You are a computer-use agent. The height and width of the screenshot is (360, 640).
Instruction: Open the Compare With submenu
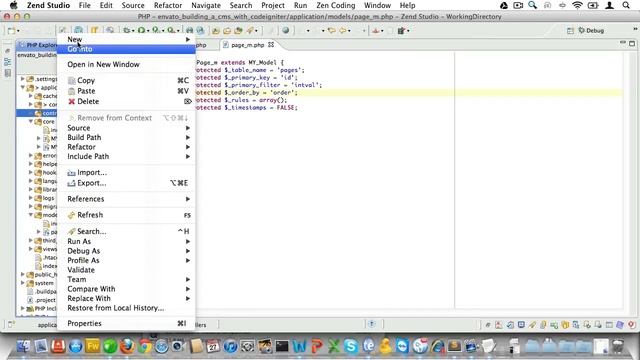126,289
